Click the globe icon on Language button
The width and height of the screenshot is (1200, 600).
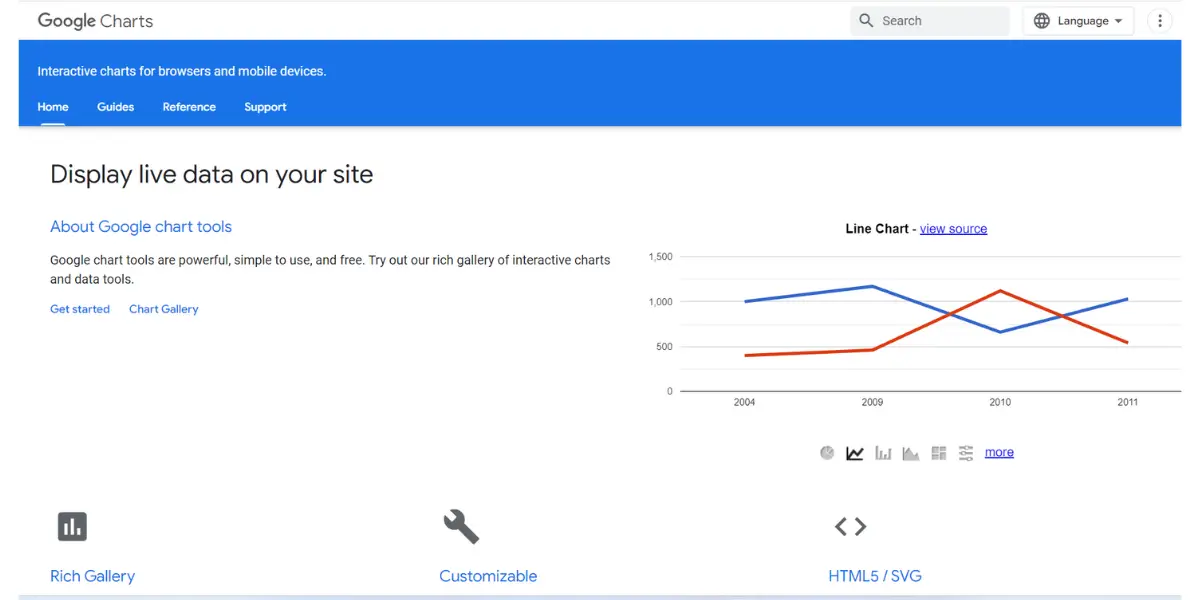[1042, 21]
